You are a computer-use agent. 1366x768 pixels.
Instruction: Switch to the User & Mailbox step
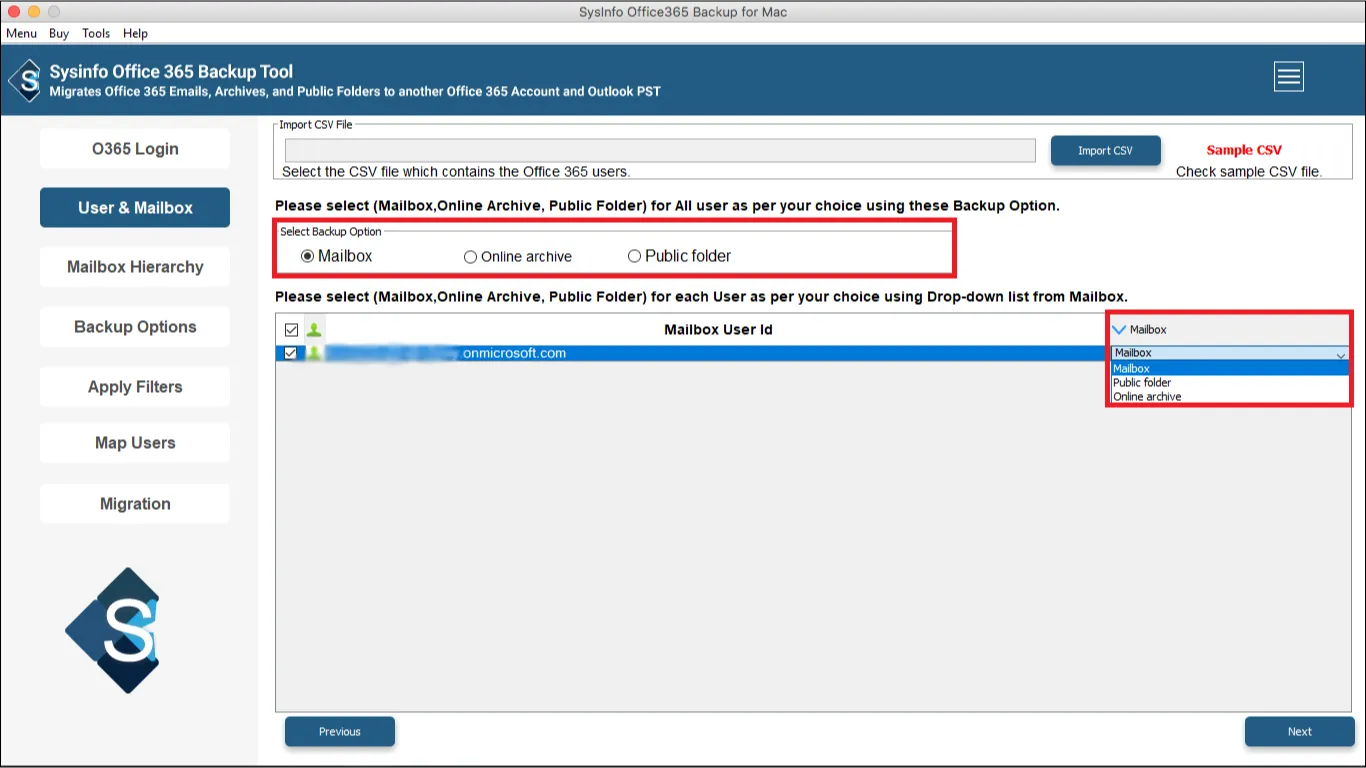(x=135, y=208)
